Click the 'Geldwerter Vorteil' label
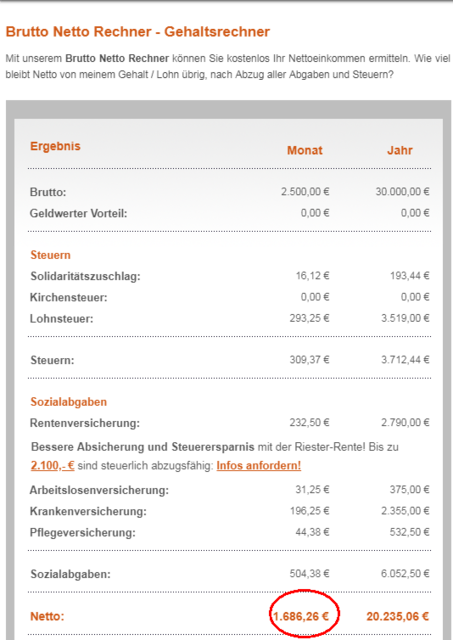 tap(78, 213)
